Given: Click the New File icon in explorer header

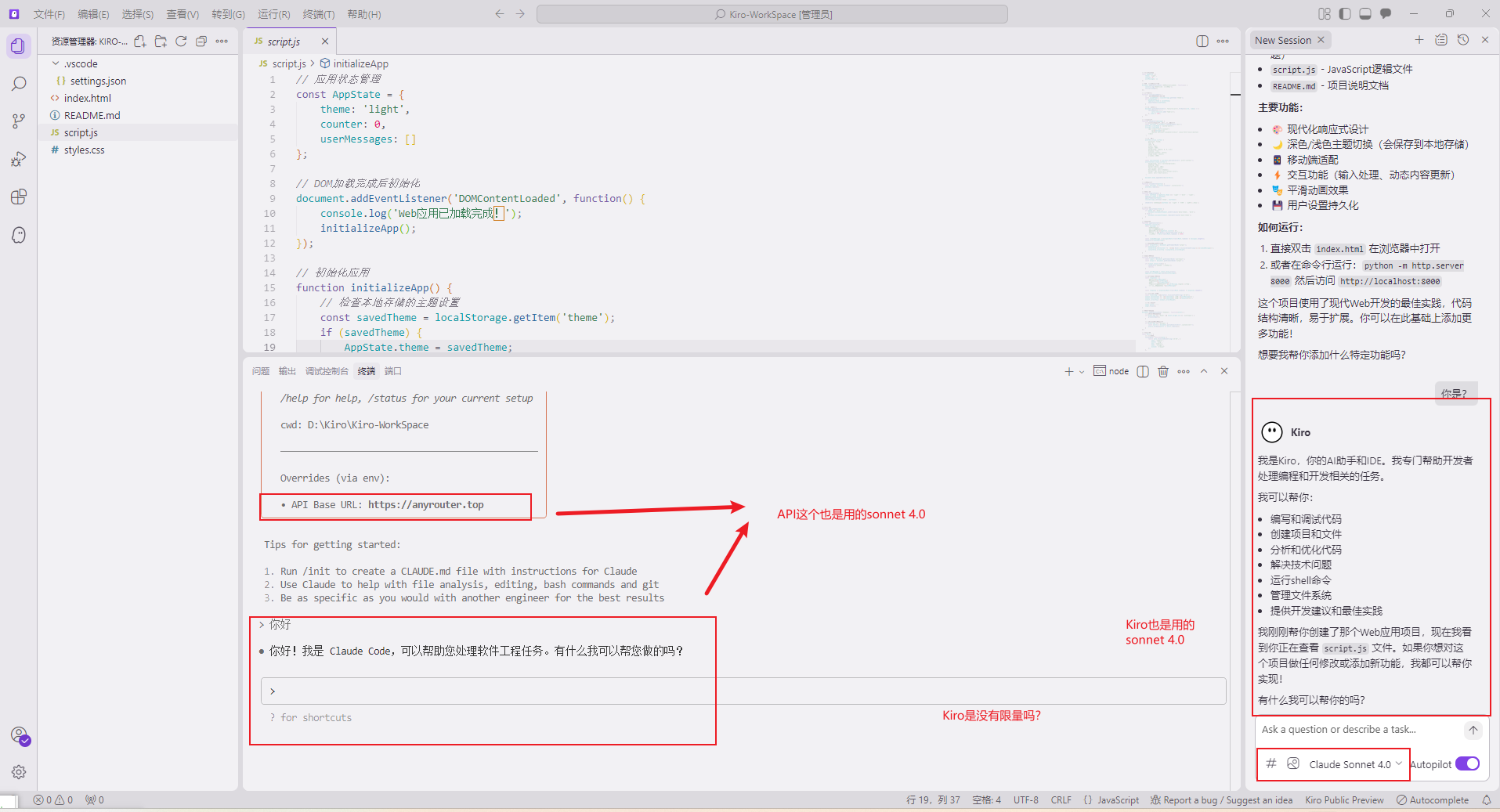Looking at the screenshot, I should 140,42.
